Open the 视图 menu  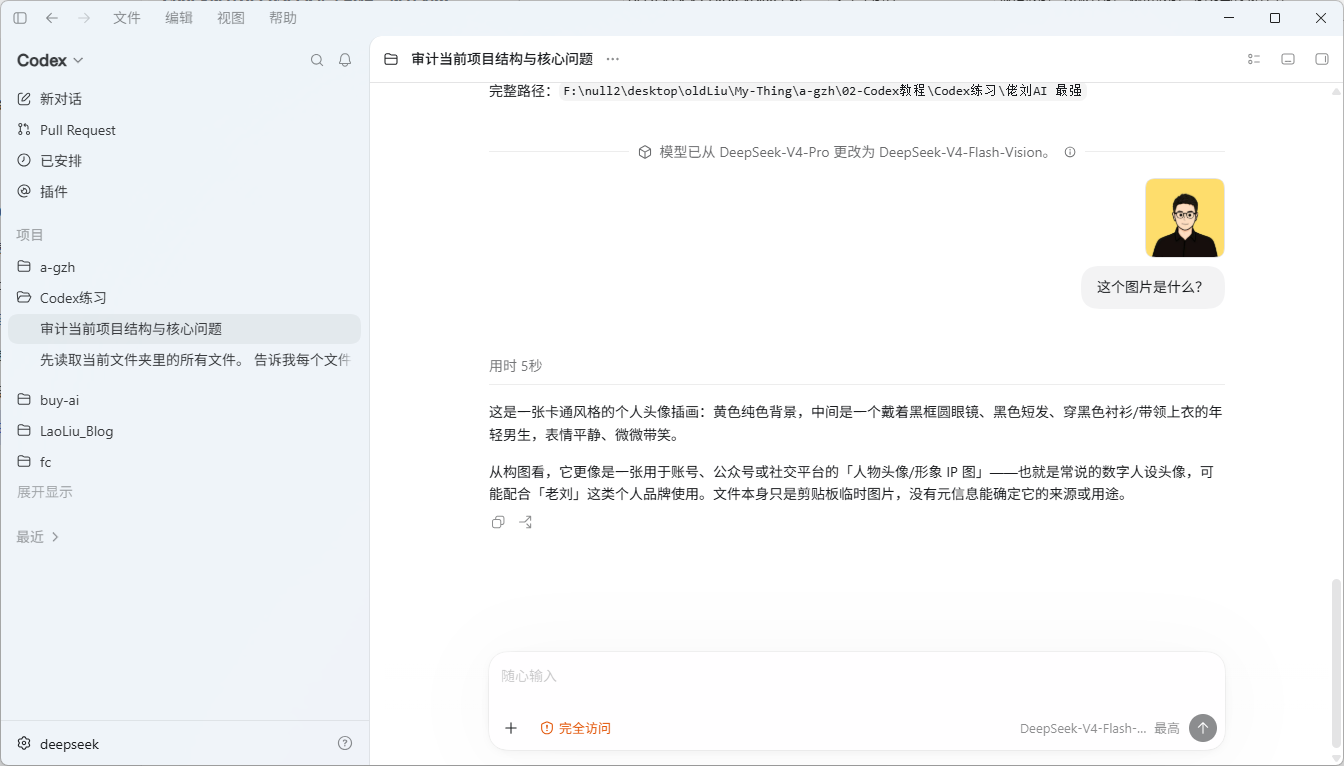[x=231, y=18]
